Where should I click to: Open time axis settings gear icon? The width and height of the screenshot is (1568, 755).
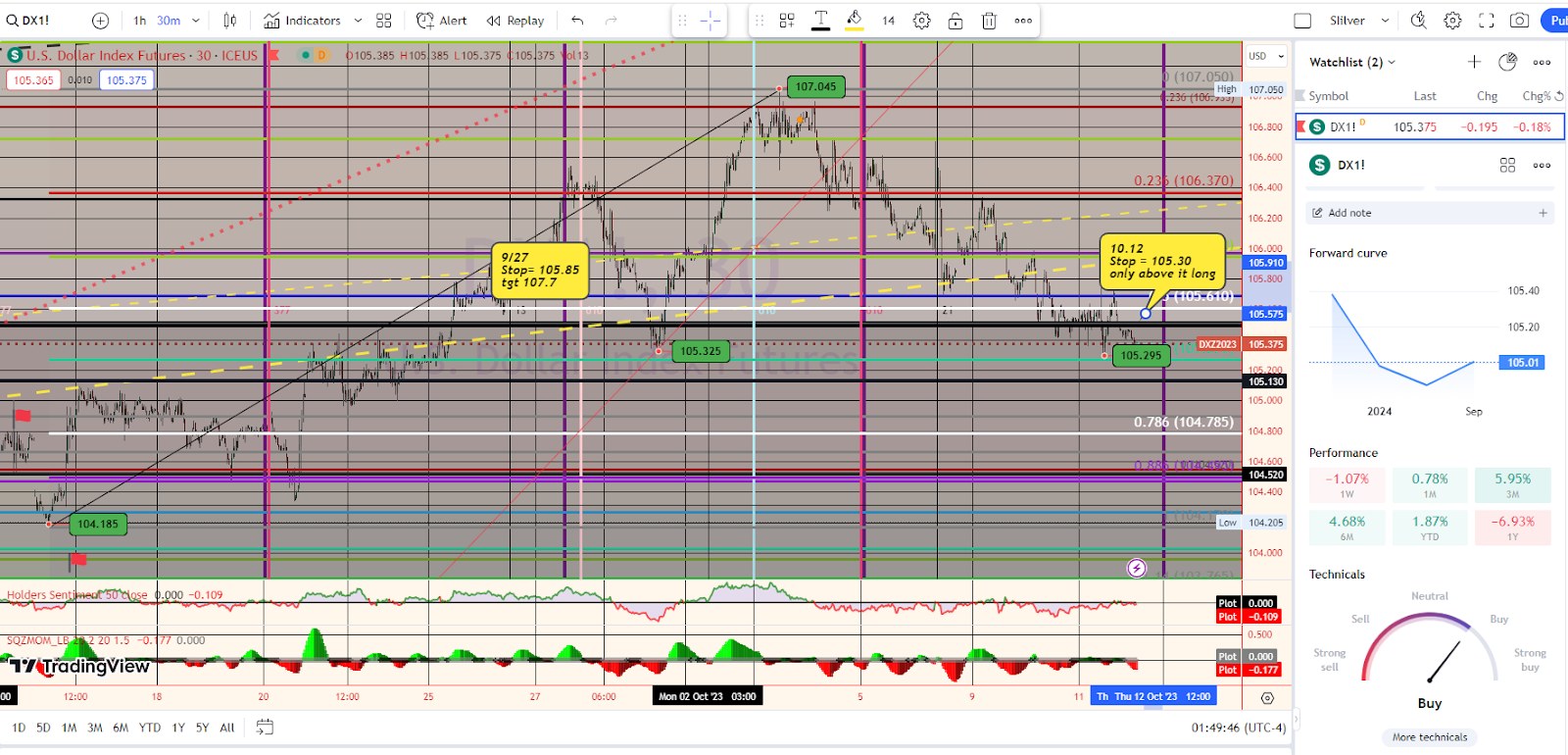[x=1267, y=698]
